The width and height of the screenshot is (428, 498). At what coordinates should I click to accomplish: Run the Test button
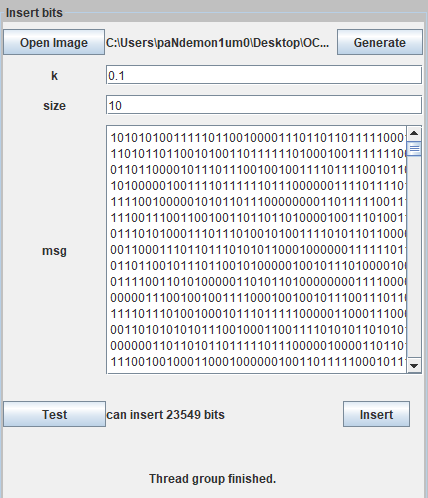point(54,414)
